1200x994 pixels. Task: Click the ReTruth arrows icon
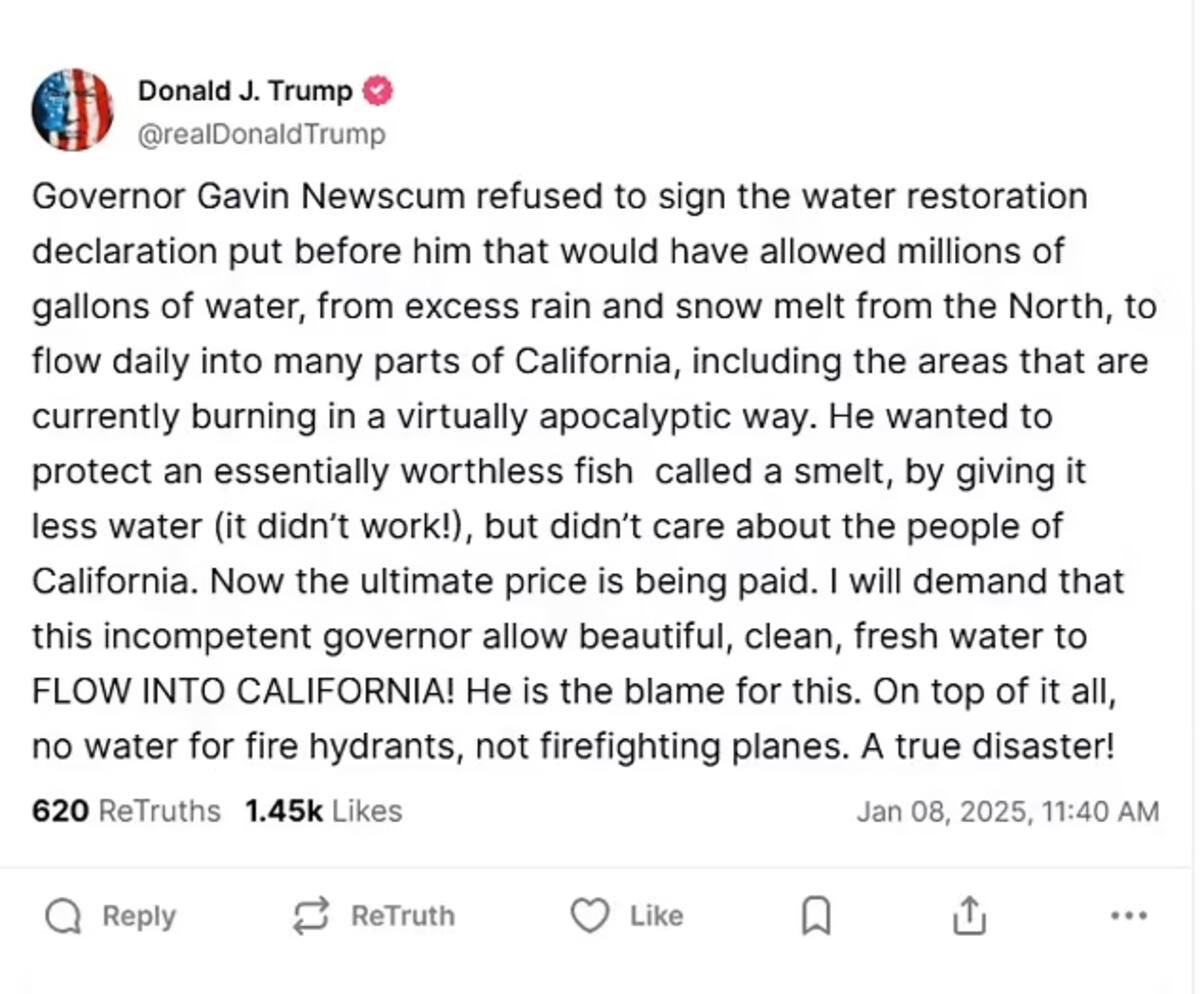(x=311, y=915)
